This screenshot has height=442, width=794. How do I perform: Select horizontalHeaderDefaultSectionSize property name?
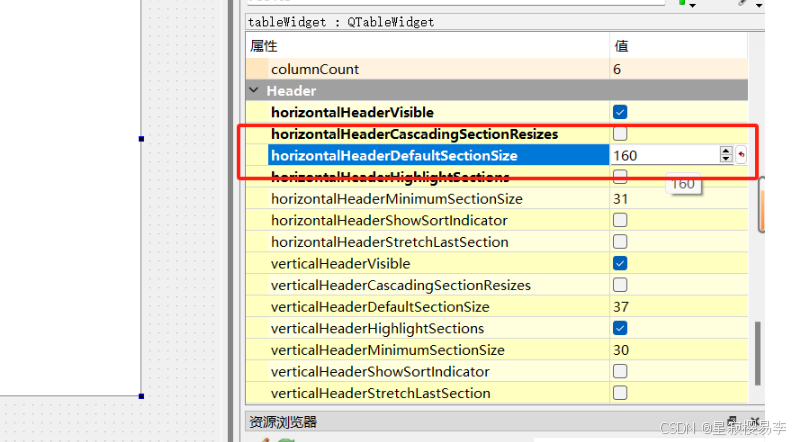(394, 155)
